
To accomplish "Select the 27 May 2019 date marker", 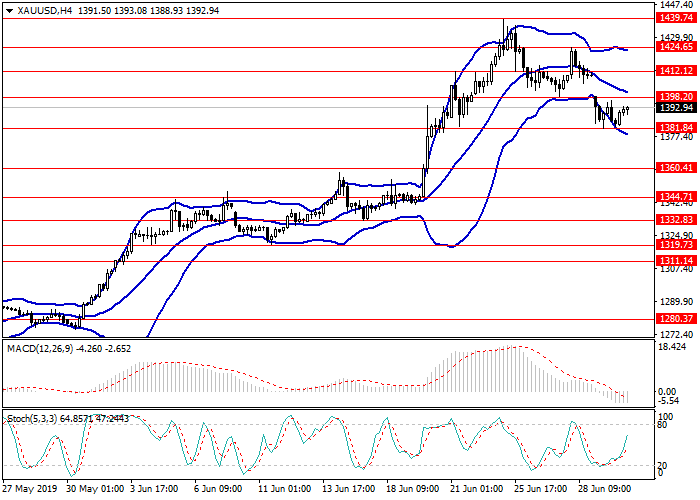I will point(30,489).
